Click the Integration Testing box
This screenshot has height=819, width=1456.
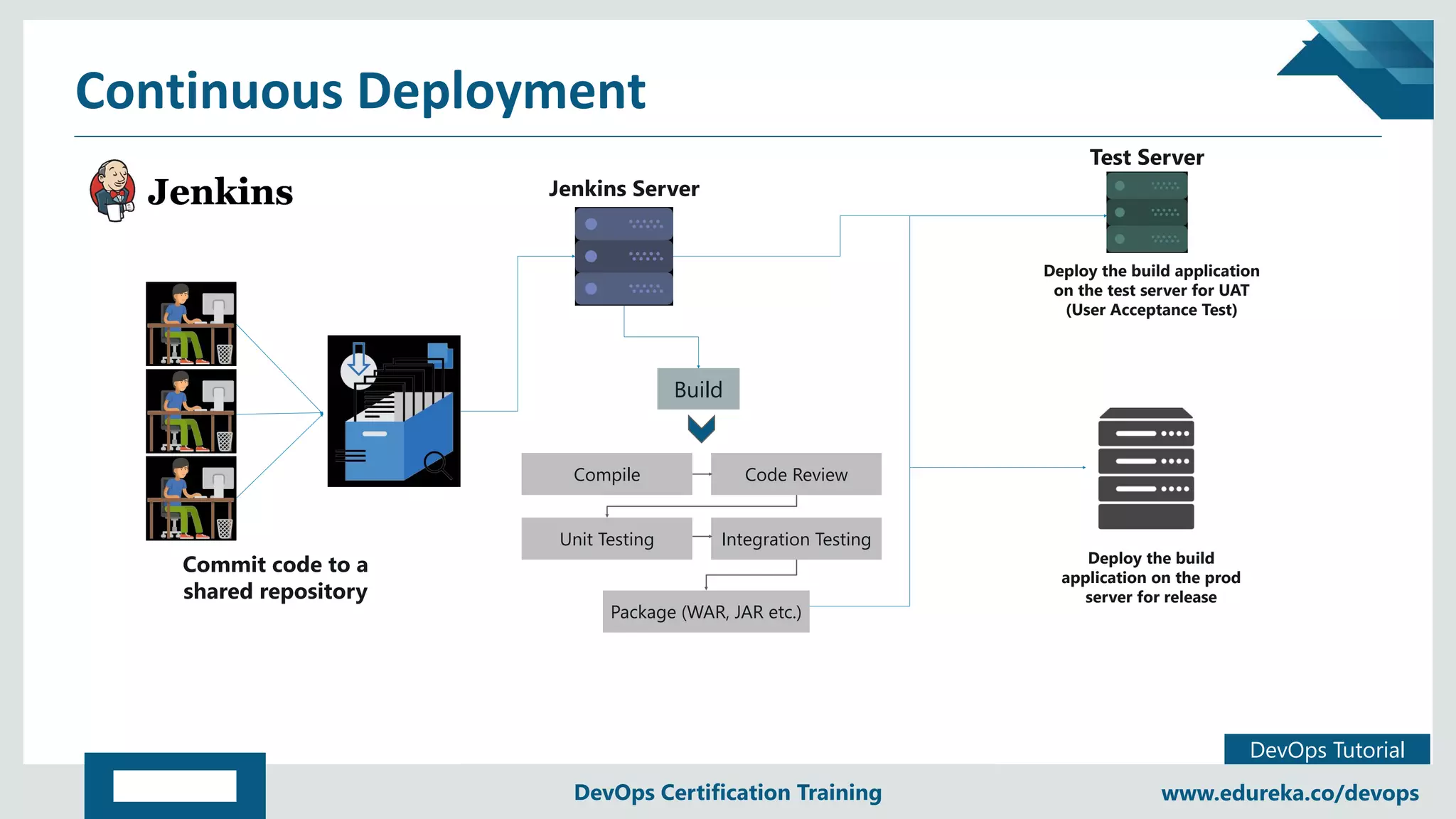[796, 539]
